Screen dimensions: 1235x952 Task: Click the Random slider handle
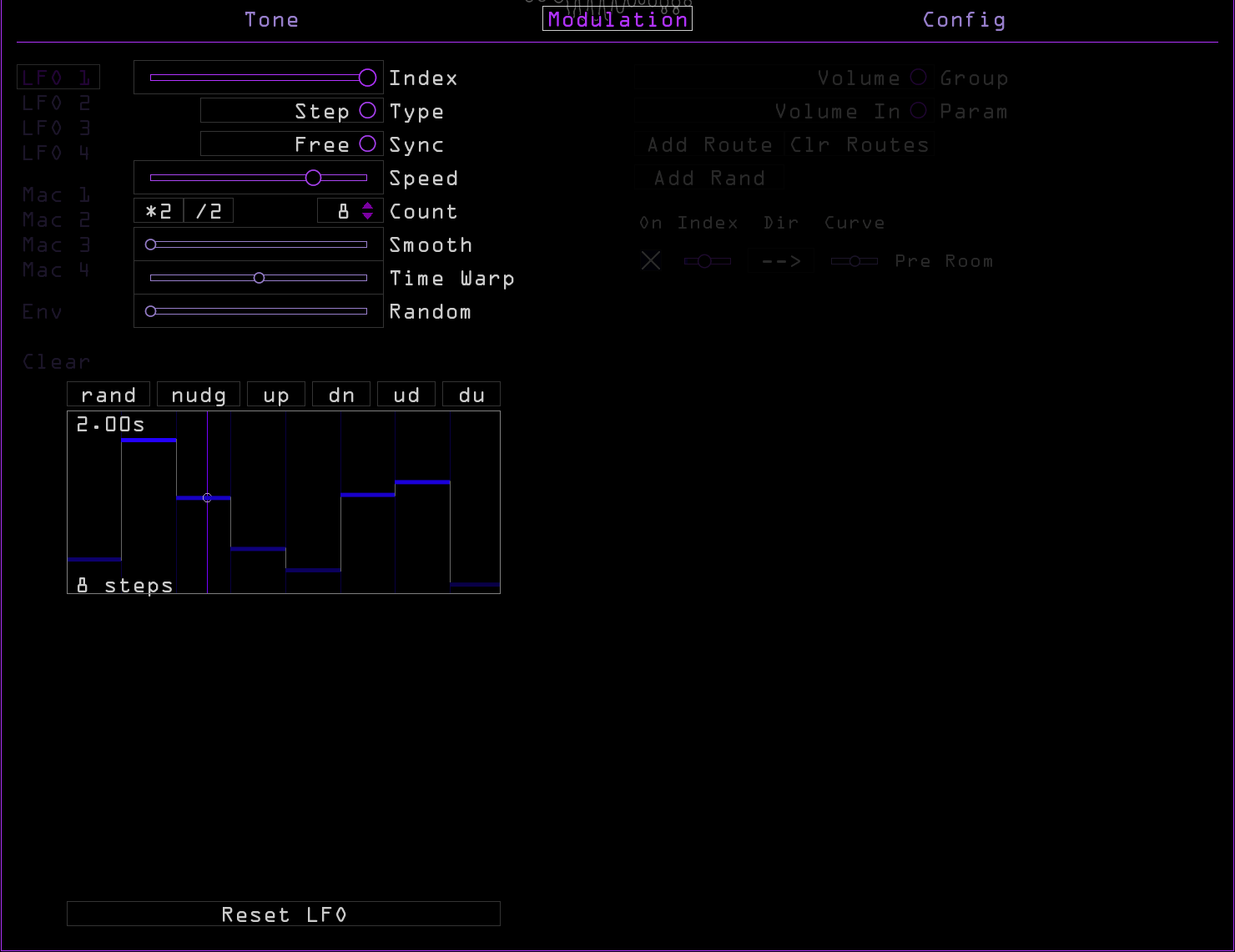tap(151, 311)
